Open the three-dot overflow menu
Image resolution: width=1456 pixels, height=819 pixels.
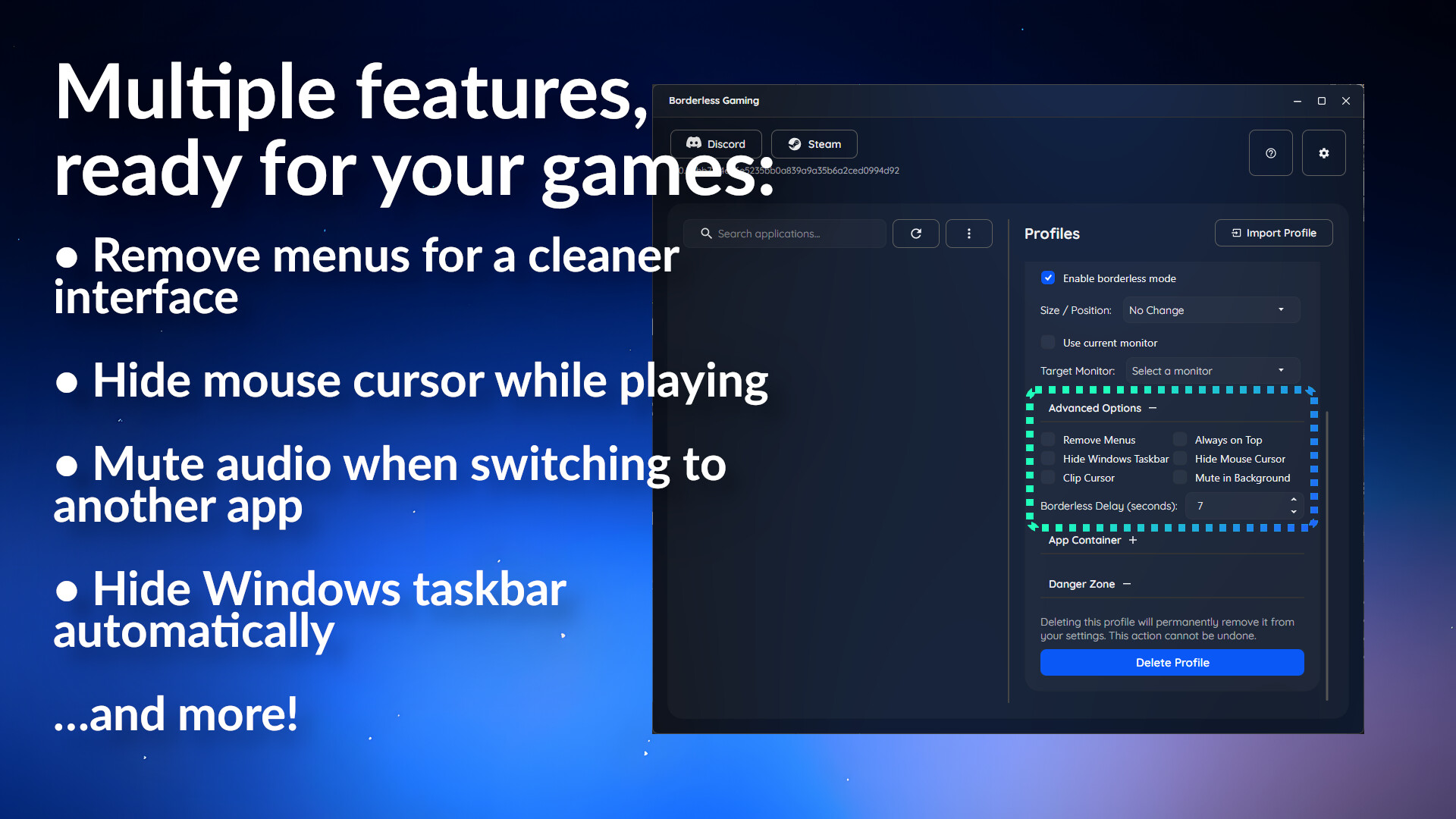969,233
